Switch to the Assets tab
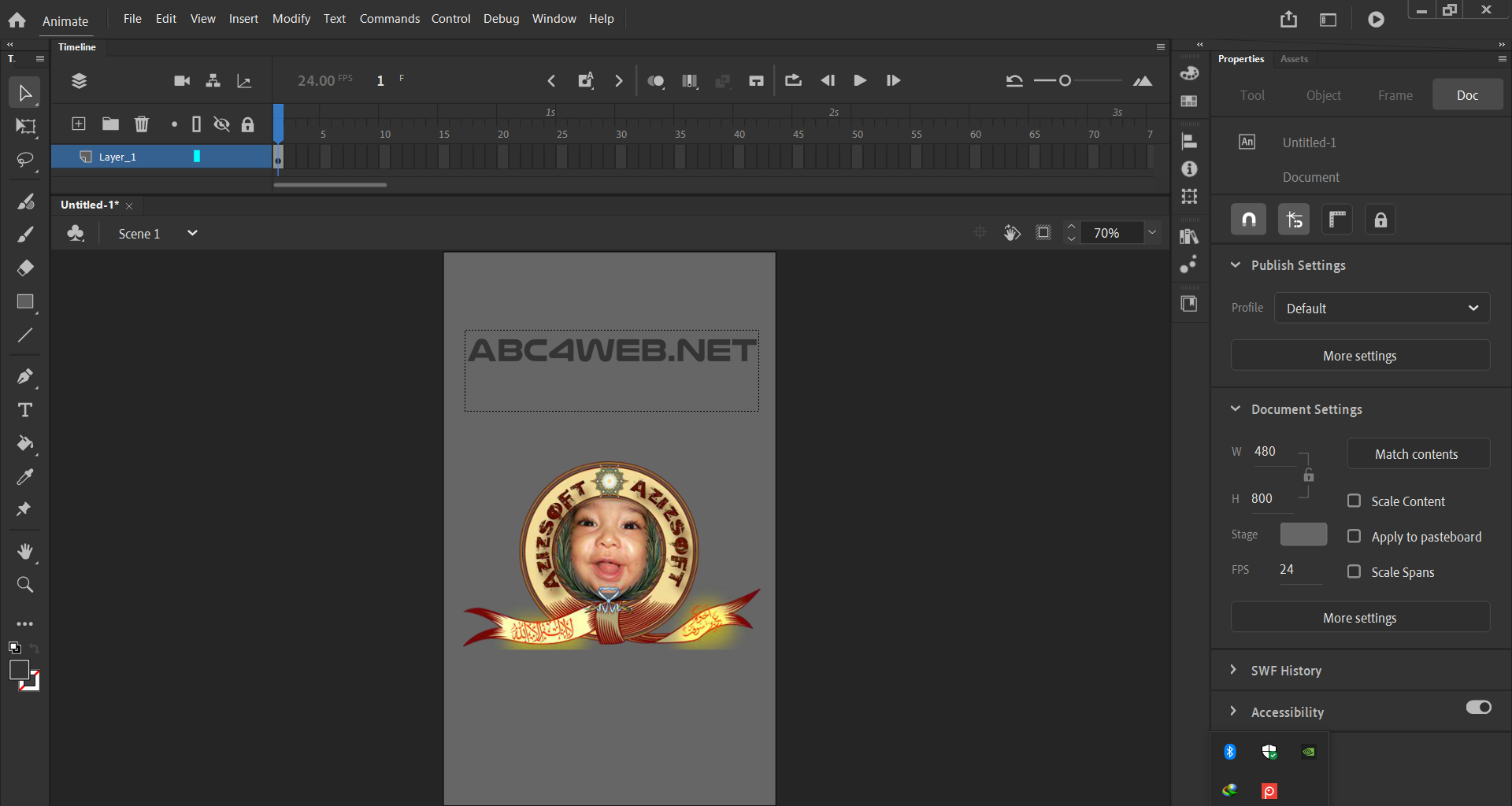Image resolution: width=1512 pixels, height=806 pixels. [1294, 59]
